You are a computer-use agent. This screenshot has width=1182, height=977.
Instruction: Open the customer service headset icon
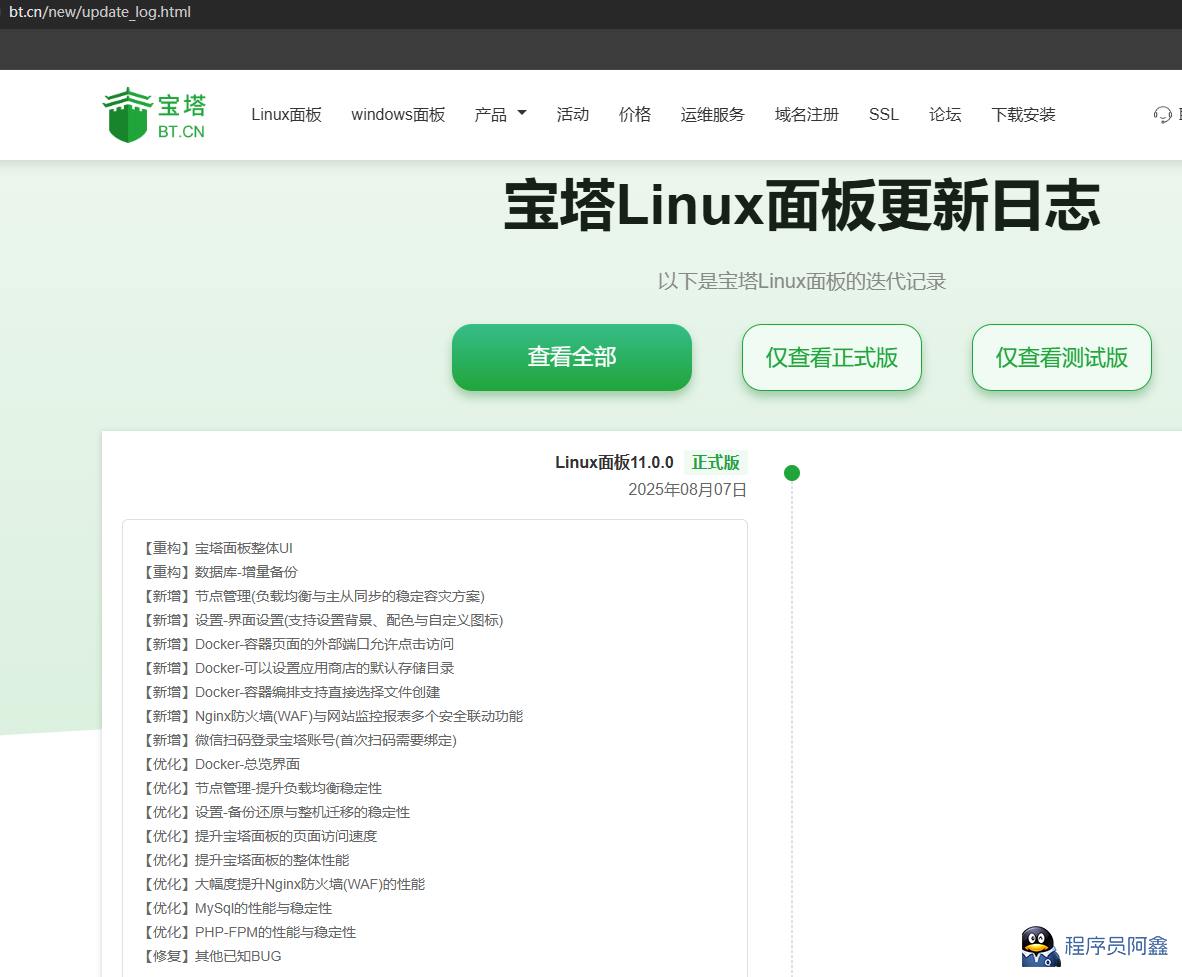[1162, 115]
